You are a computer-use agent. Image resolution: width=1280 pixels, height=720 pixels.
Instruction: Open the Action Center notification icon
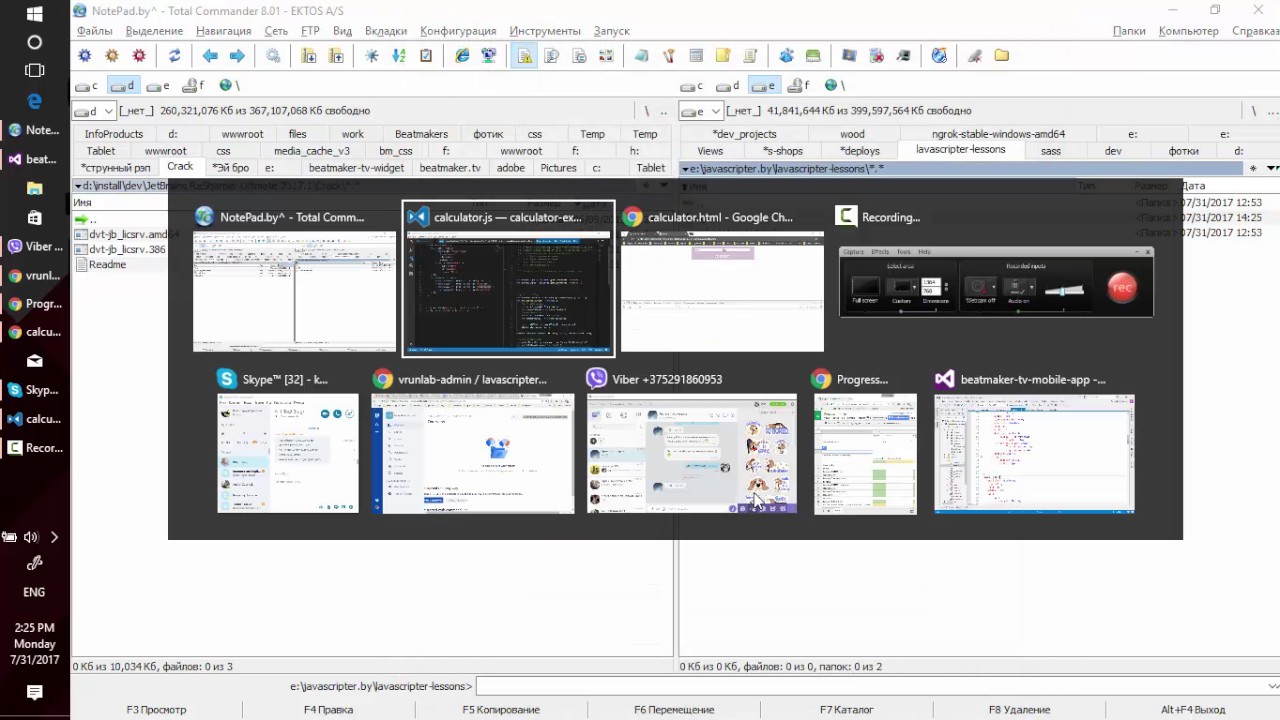point(34,692)
